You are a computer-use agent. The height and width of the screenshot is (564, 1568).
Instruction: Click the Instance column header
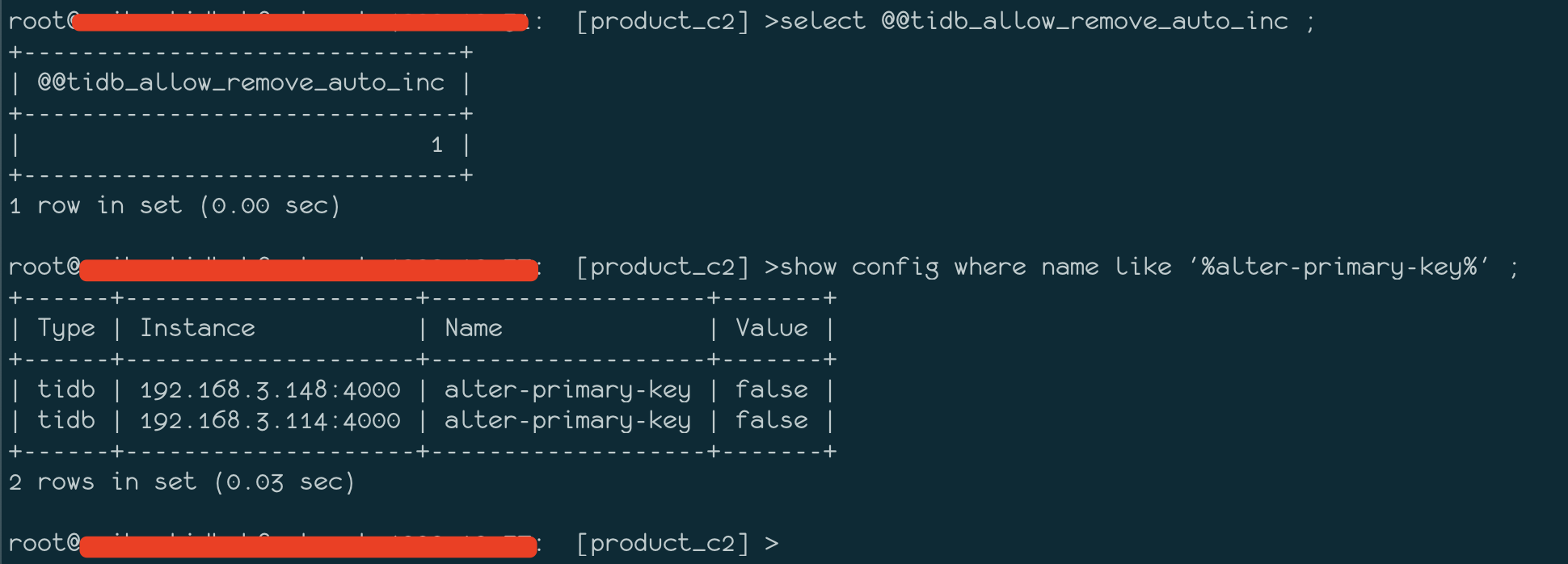(x=197, y=328)
